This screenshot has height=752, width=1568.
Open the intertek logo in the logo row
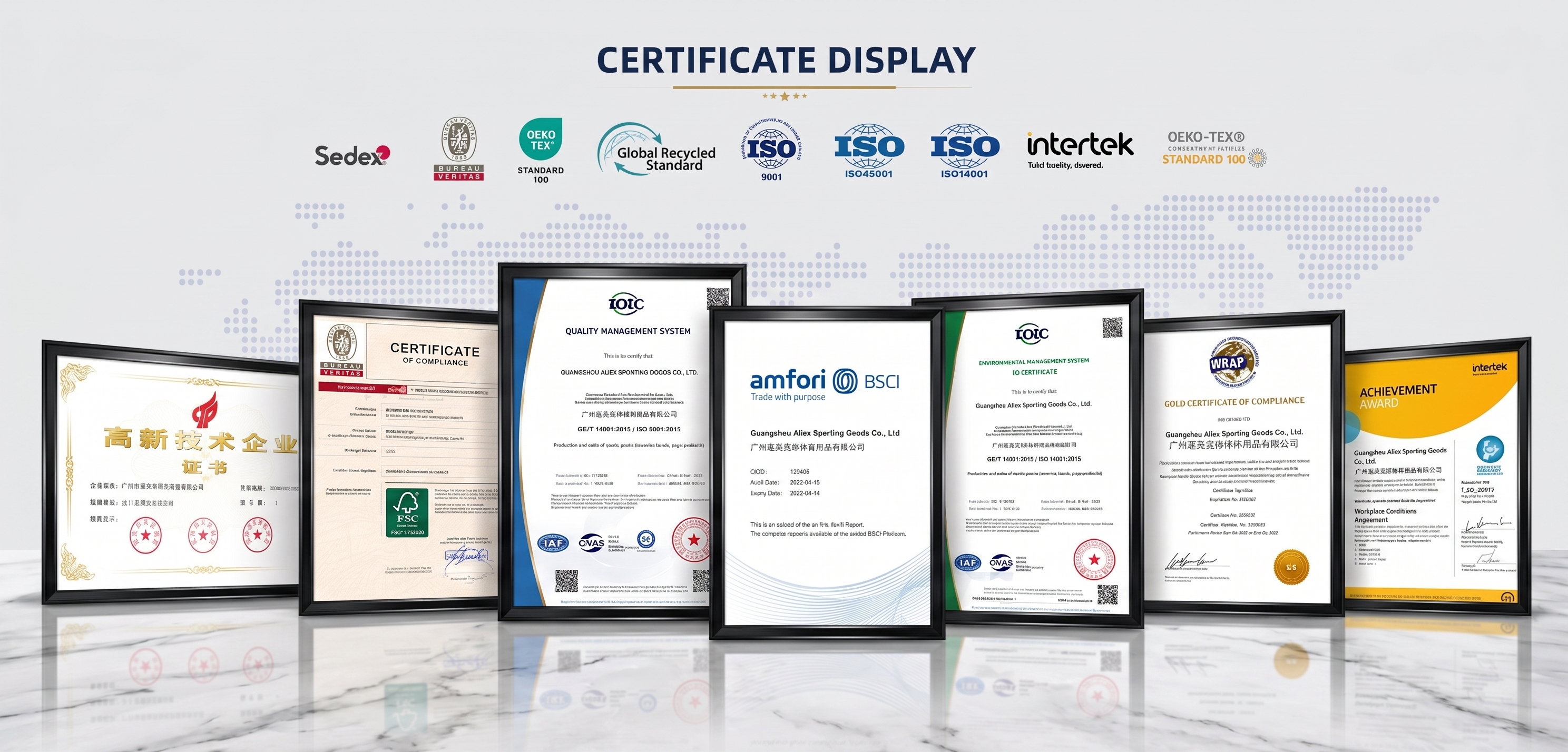tap(1080, 150)
